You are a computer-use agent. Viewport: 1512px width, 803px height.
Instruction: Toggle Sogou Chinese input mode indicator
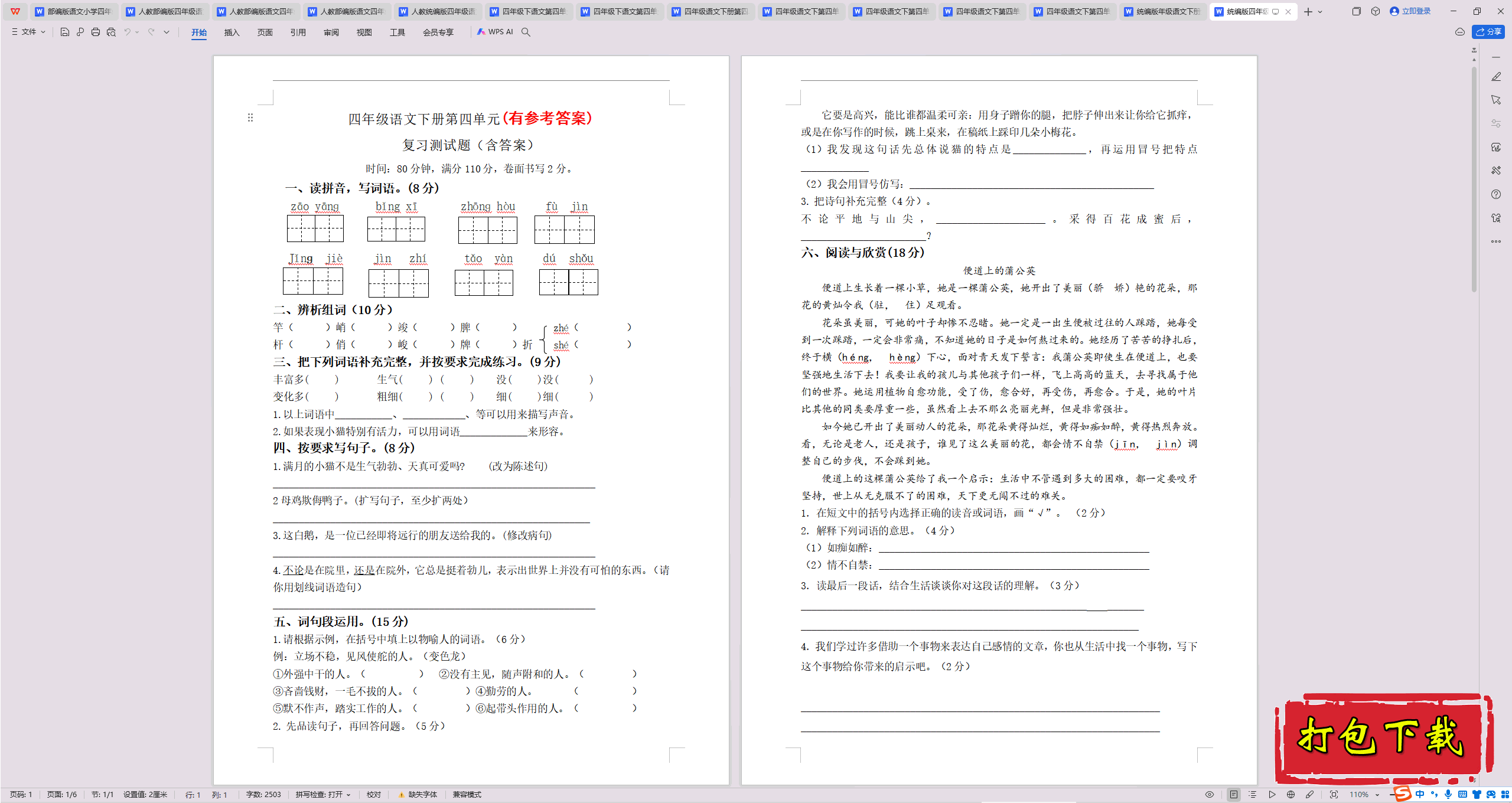1420,795
